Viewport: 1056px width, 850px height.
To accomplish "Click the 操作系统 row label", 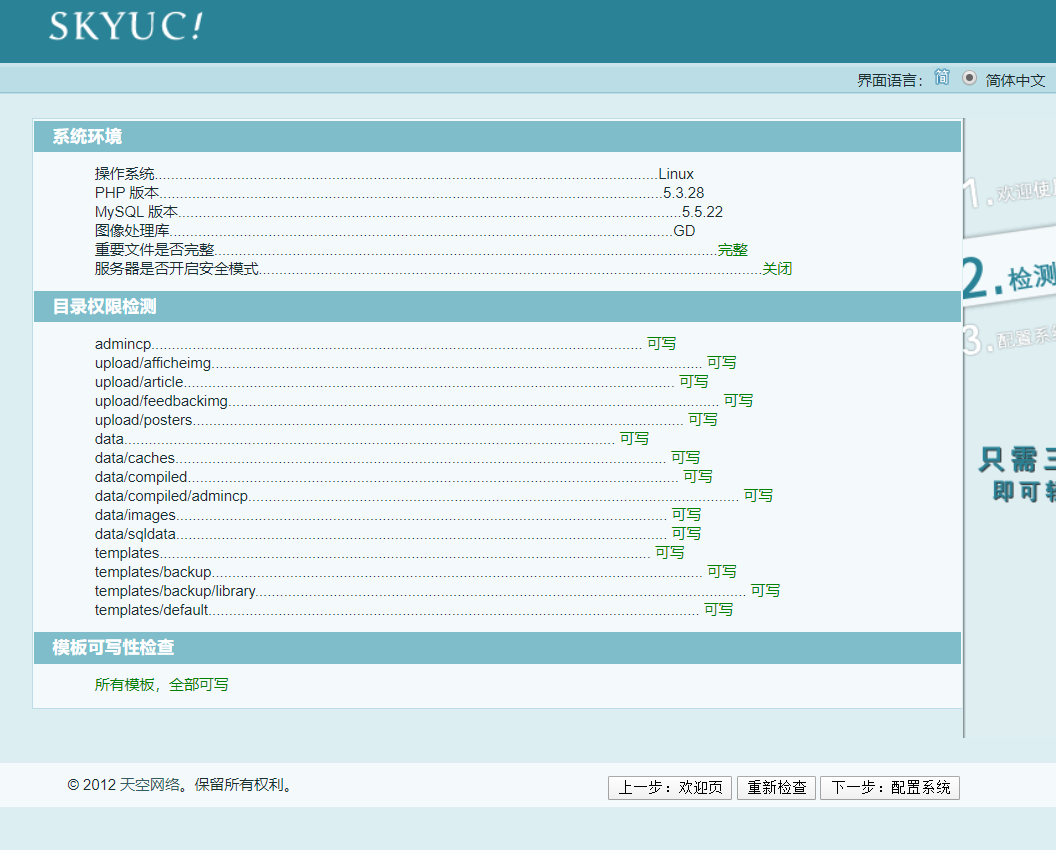I will click(125, 174).
